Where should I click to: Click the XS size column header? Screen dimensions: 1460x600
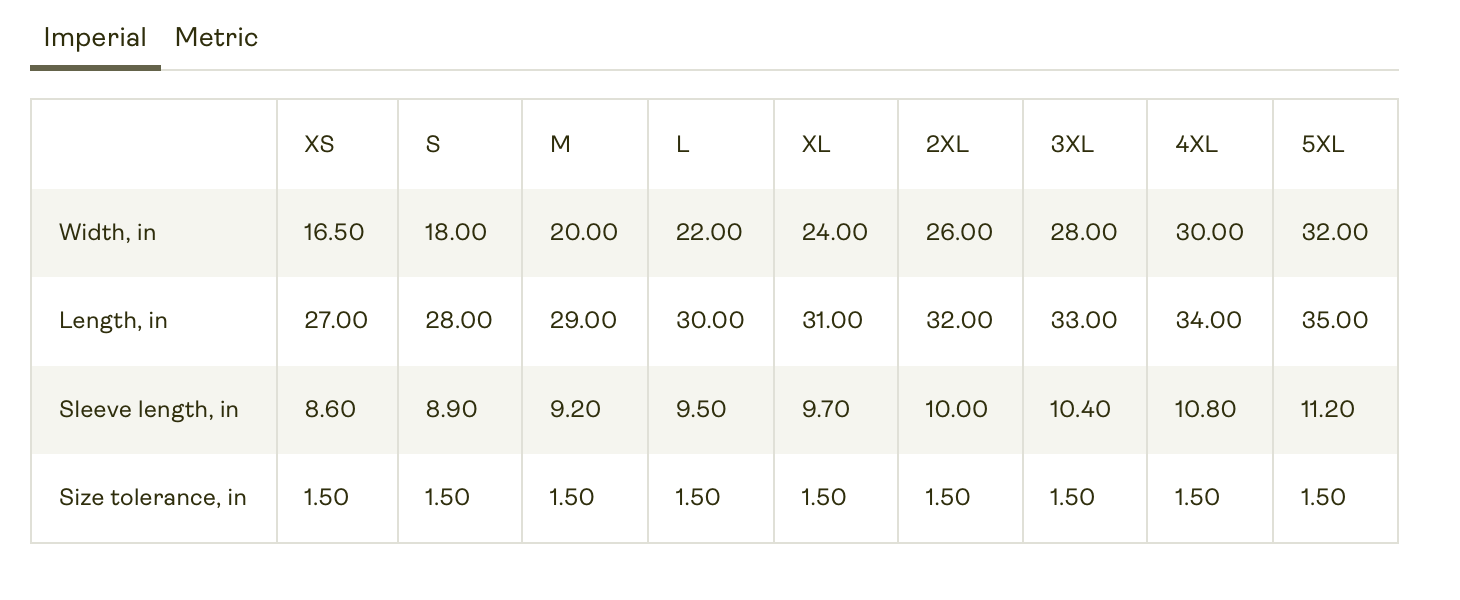point(319,144)
